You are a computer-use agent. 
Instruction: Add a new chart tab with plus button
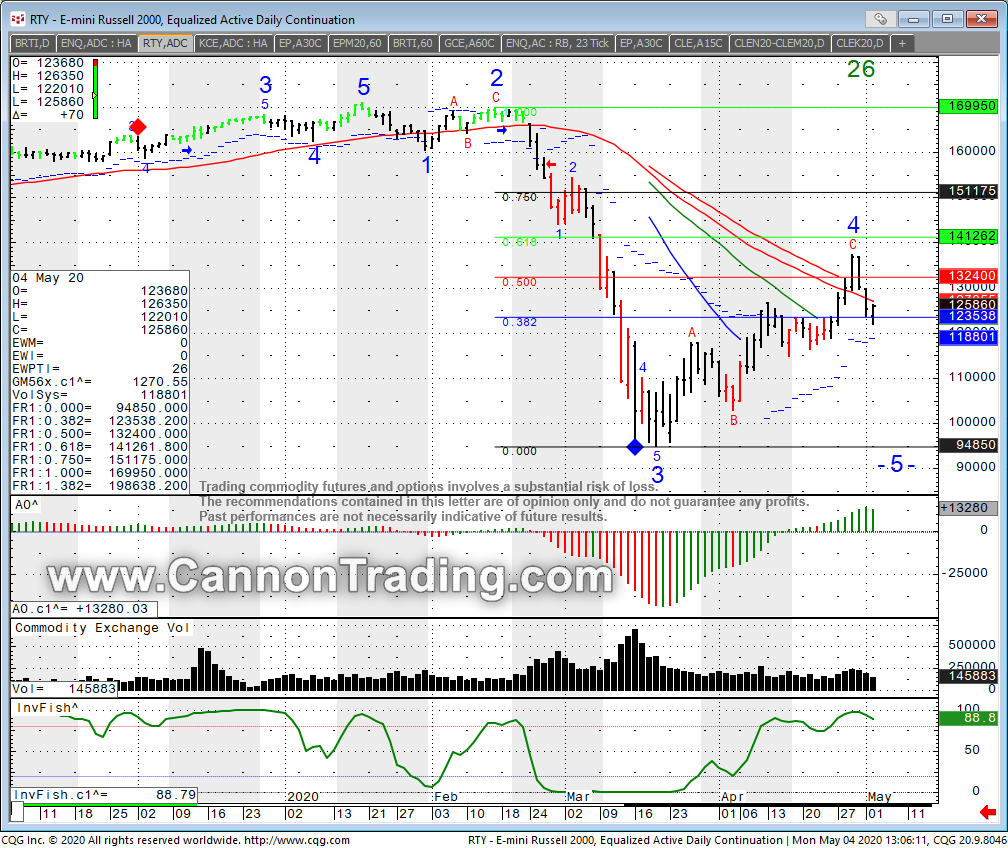(902, 43)
